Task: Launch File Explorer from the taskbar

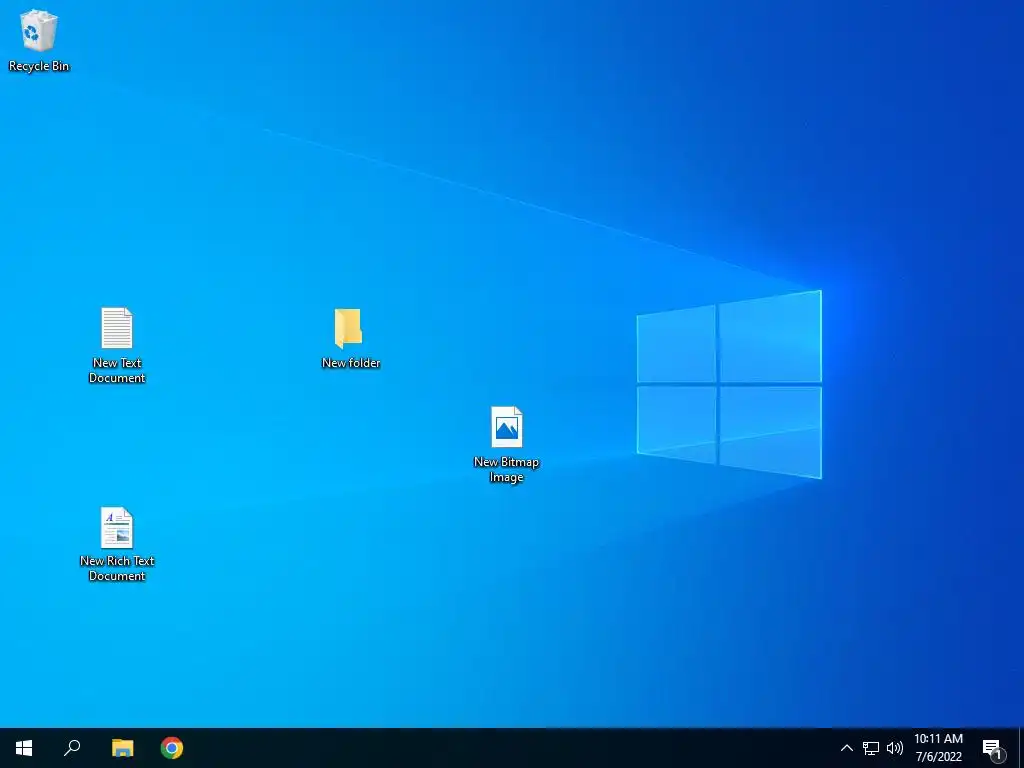Action: [122, 748]
